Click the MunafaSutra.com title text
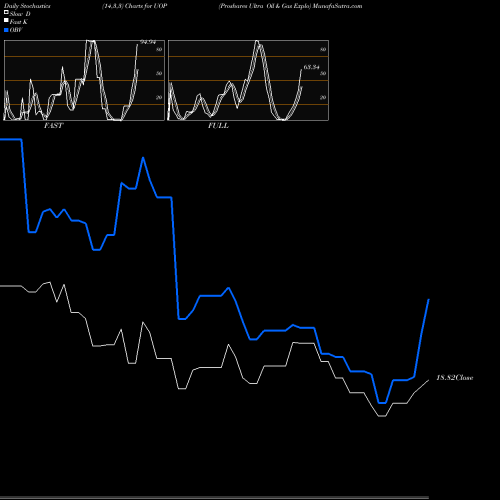 point(337,6)
